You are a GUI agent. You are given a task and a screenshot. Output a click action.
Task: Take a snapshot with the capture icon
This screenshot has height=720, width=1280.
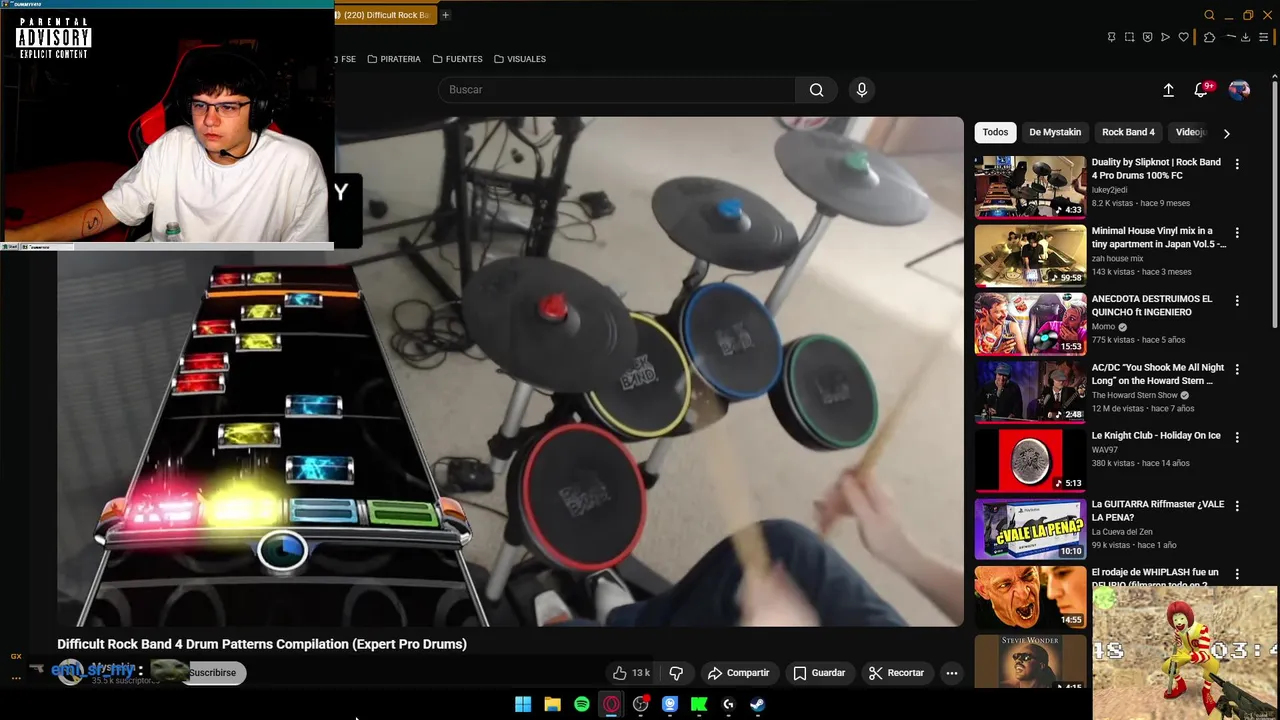click(x=1129, y=37)
